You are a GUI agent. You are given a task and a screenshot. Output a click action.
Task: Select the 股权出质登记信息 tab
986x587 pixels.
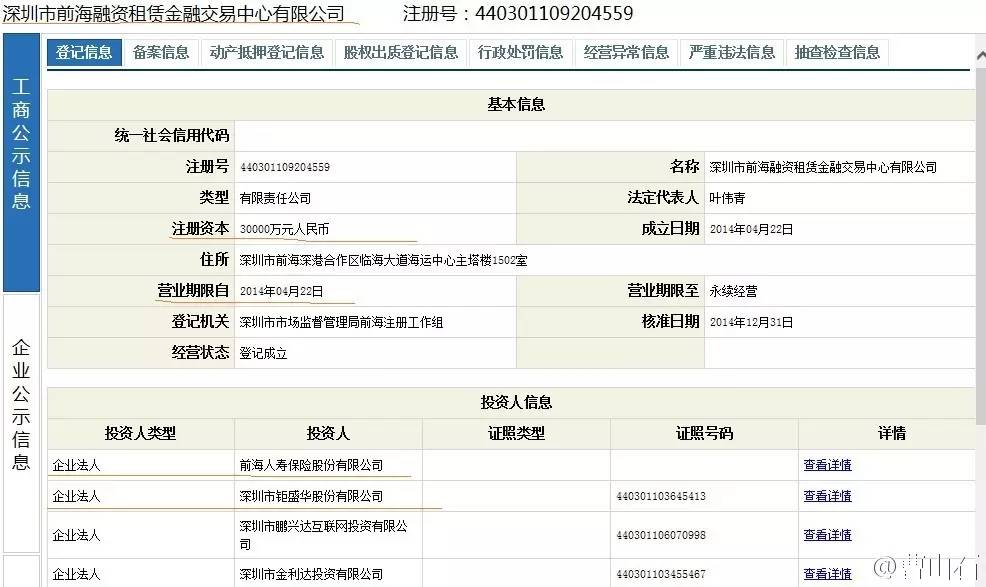401,52
